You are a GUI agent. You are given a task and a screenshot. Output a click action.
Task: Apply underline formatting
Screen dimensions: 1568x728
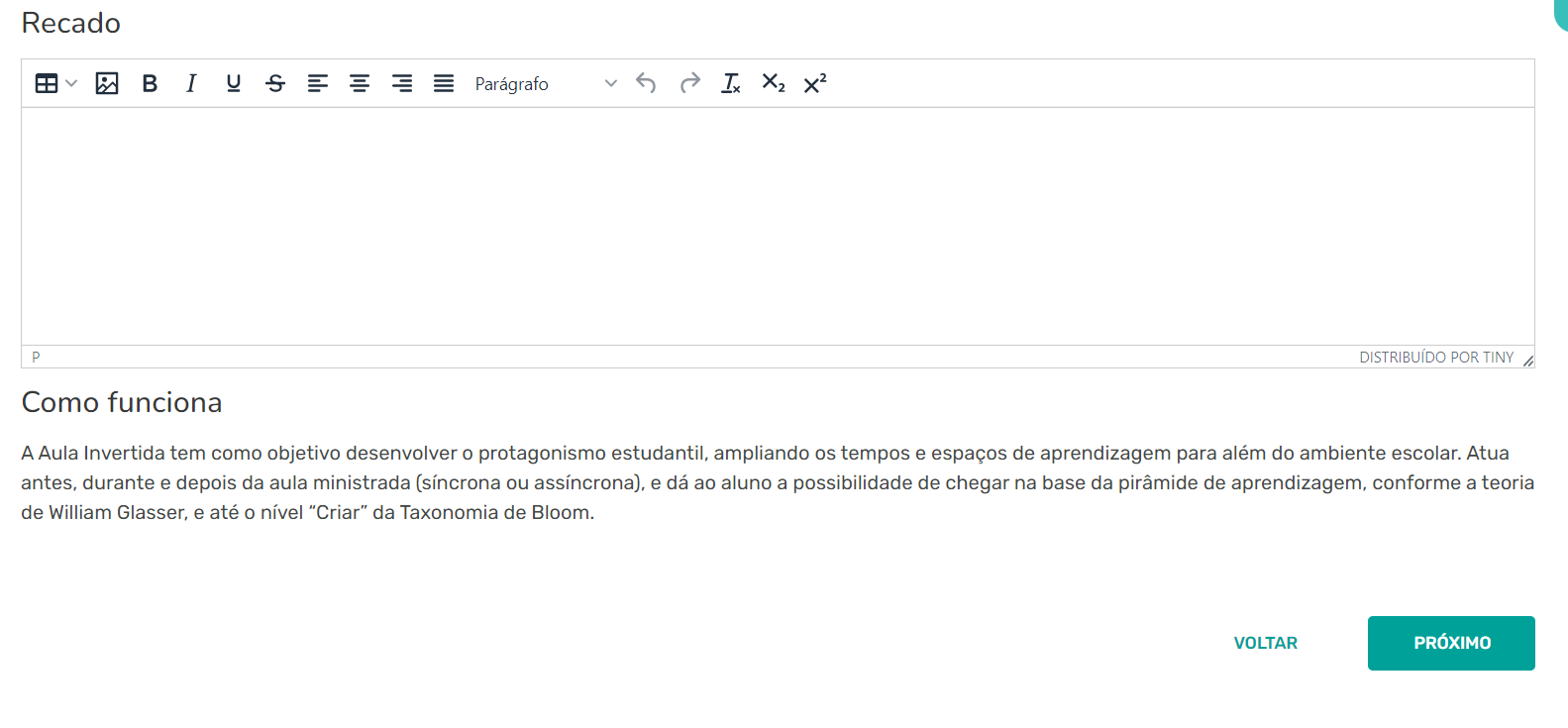(234, 83)
